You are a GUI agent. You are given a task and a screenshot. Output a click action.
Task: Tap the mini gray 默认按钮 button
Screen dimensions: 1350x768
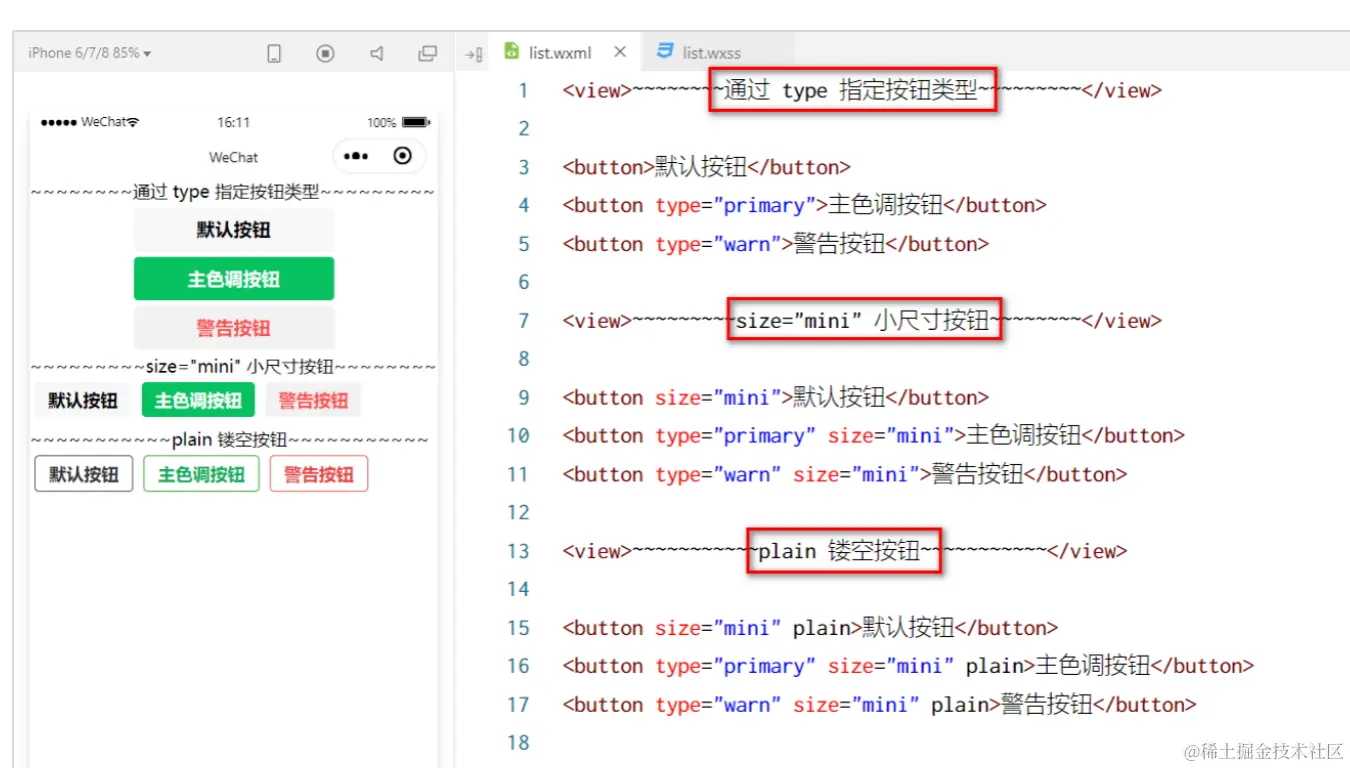click(x=83, y=401)
